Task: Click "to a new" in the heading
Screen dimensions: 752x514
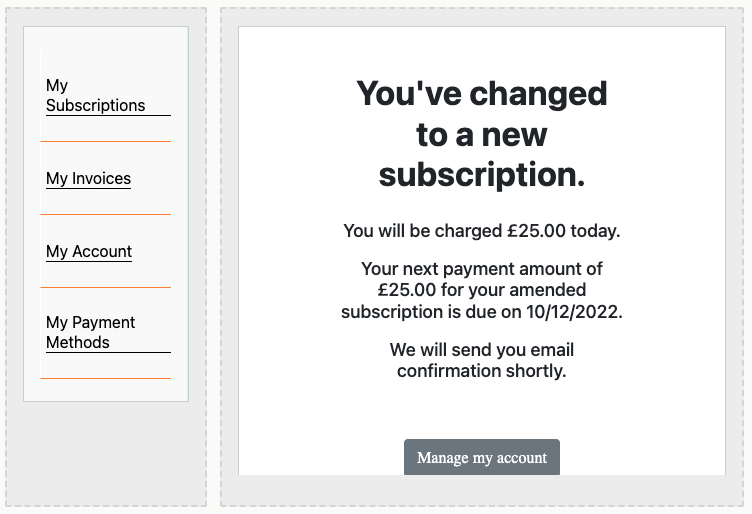Action: coord(481,134)
